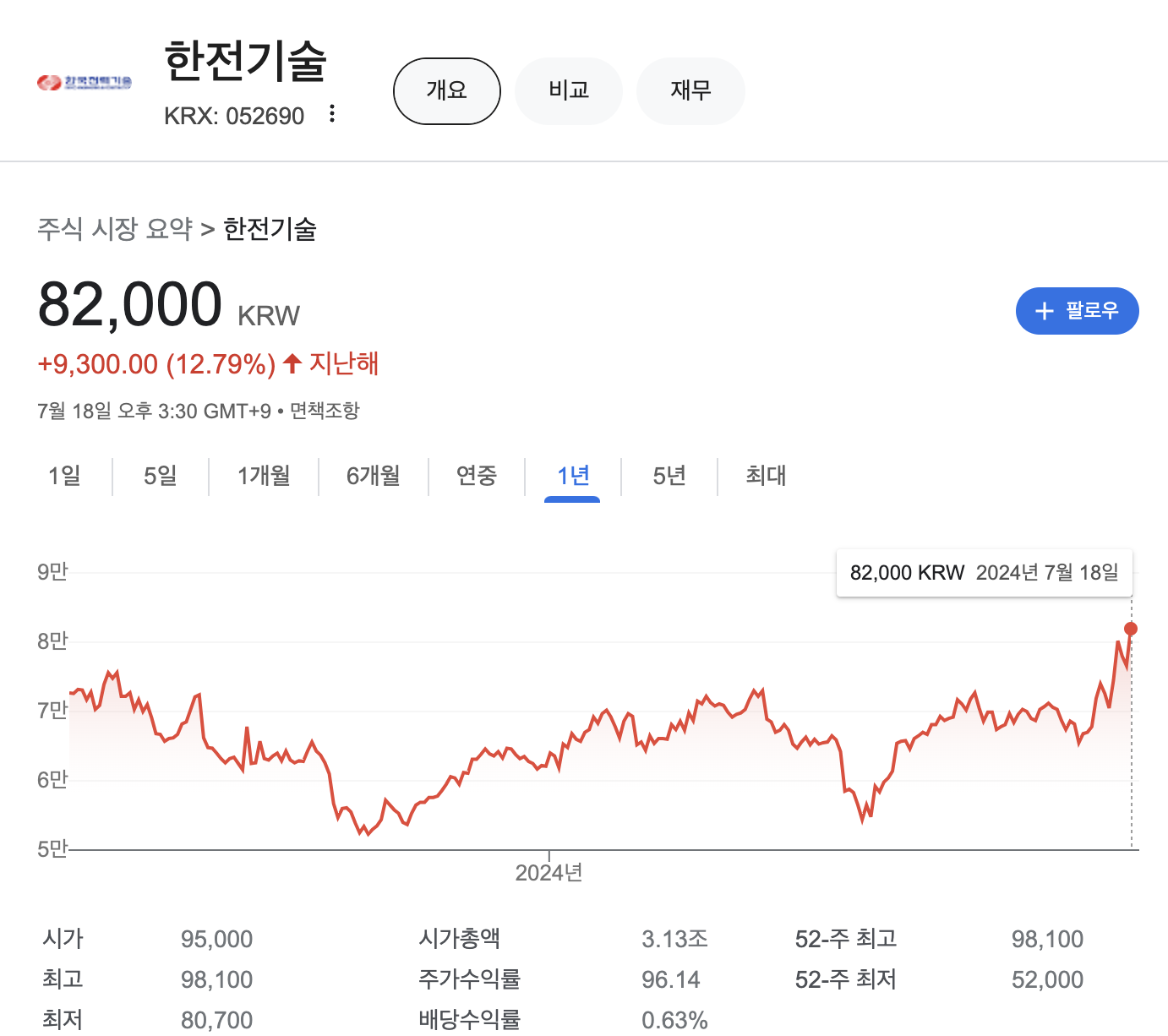The height and width of the screenshot is (1036, 1168).
Task: Click the 팔로우 follow button
Action: coord(1078,311)
